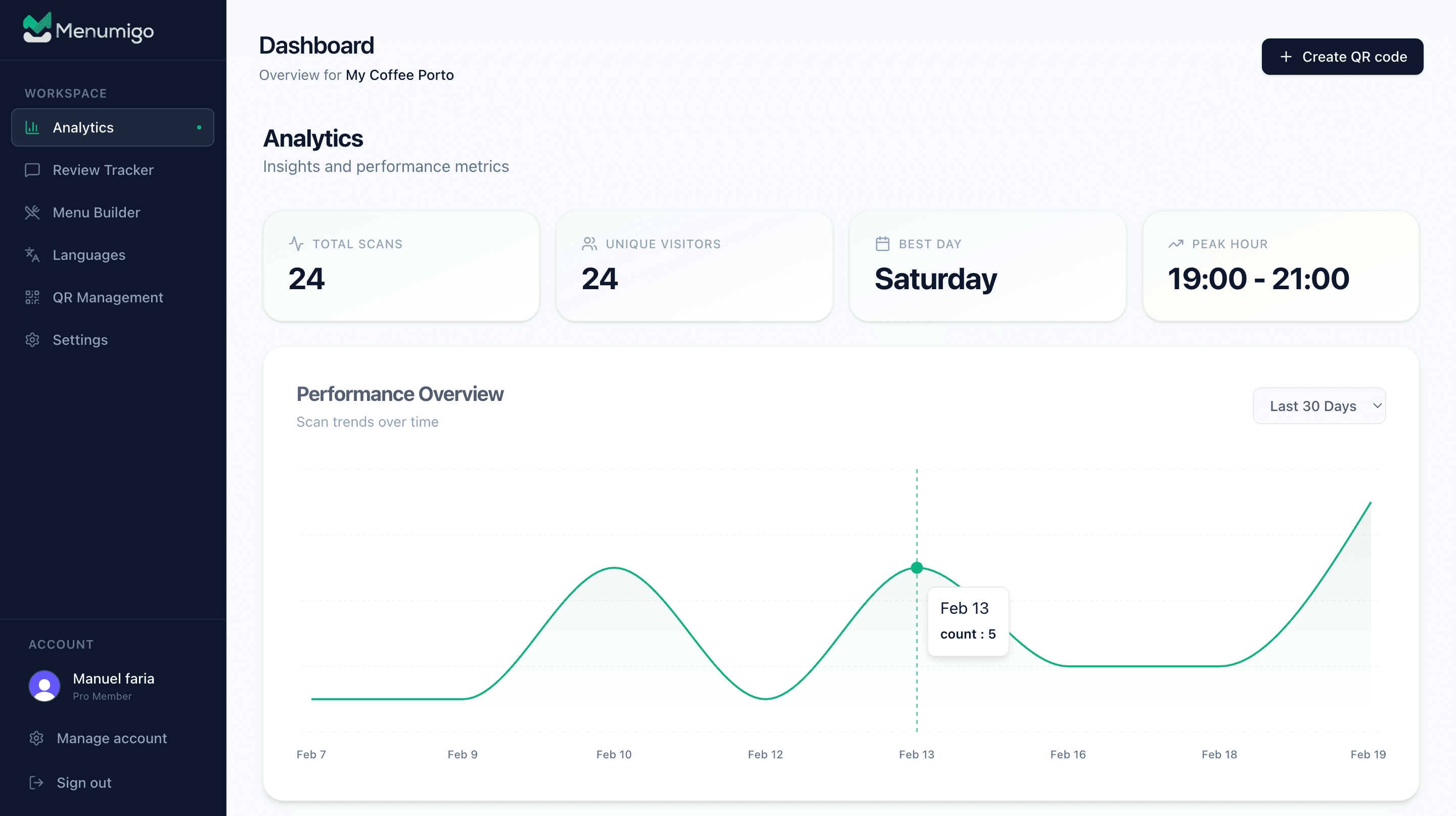Click the Sign out arrow icon
Screen dimensions: 1456x816
tap(36, 783)
